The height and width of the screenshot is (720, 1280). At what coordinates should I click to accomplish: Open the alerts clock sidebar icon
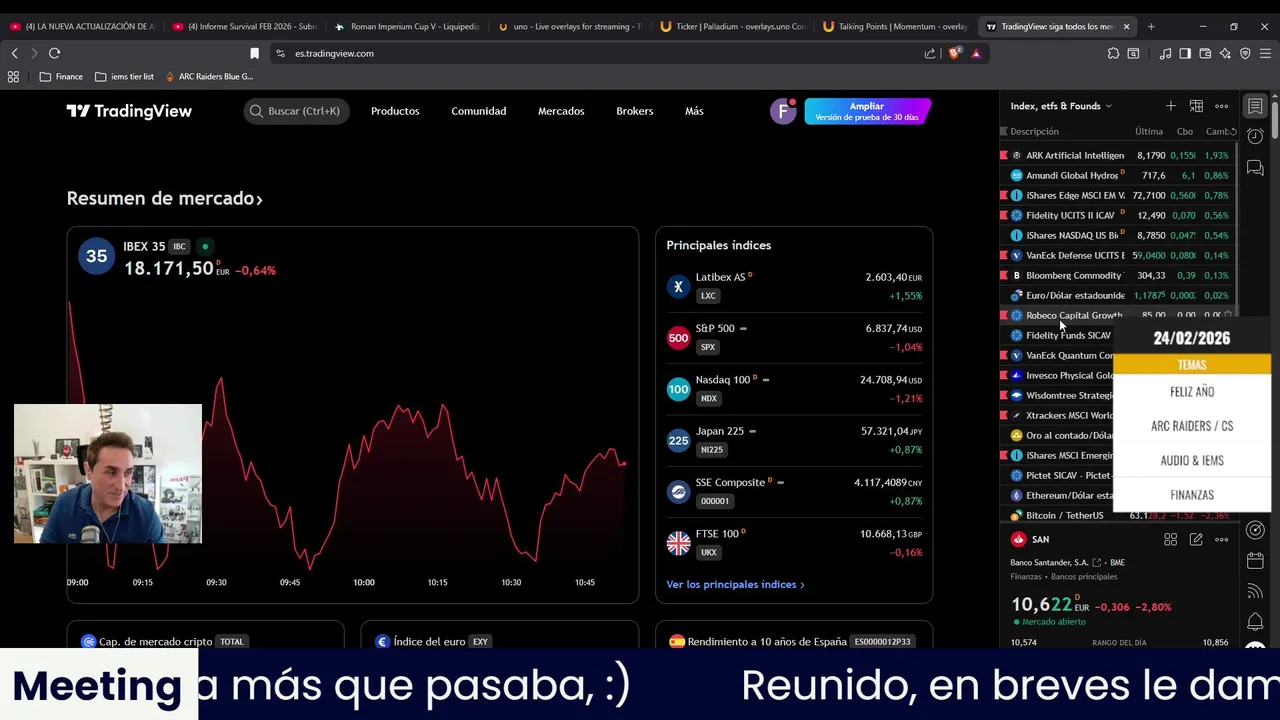click(1255, 137)
